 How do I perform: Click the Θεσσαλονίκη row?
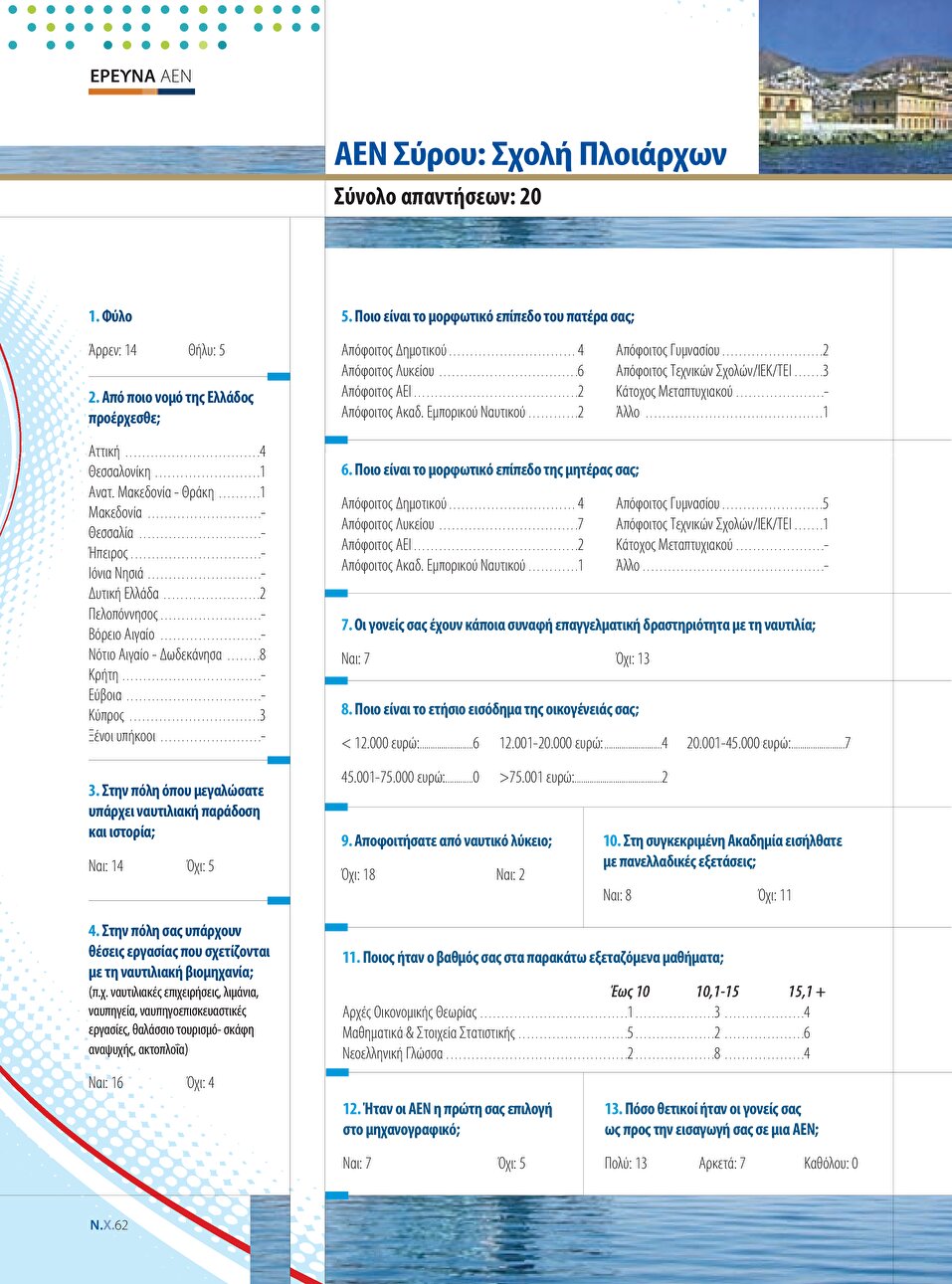(177, 472)
